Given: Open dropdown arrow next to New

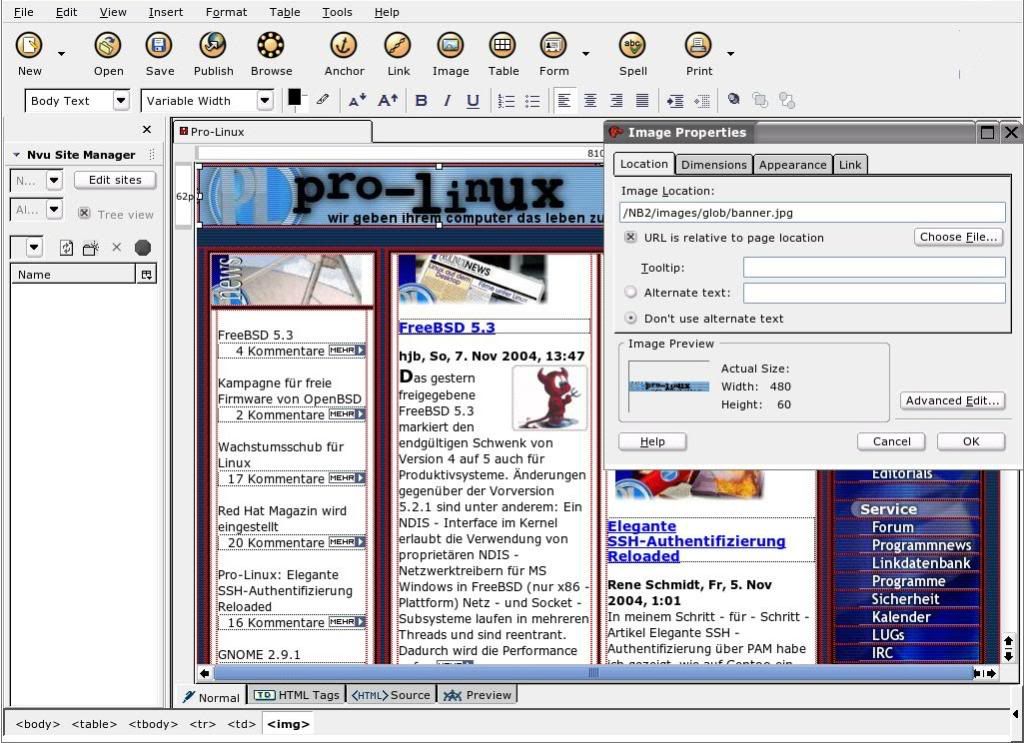Looking at the screenshot, I should pos(61,54).
